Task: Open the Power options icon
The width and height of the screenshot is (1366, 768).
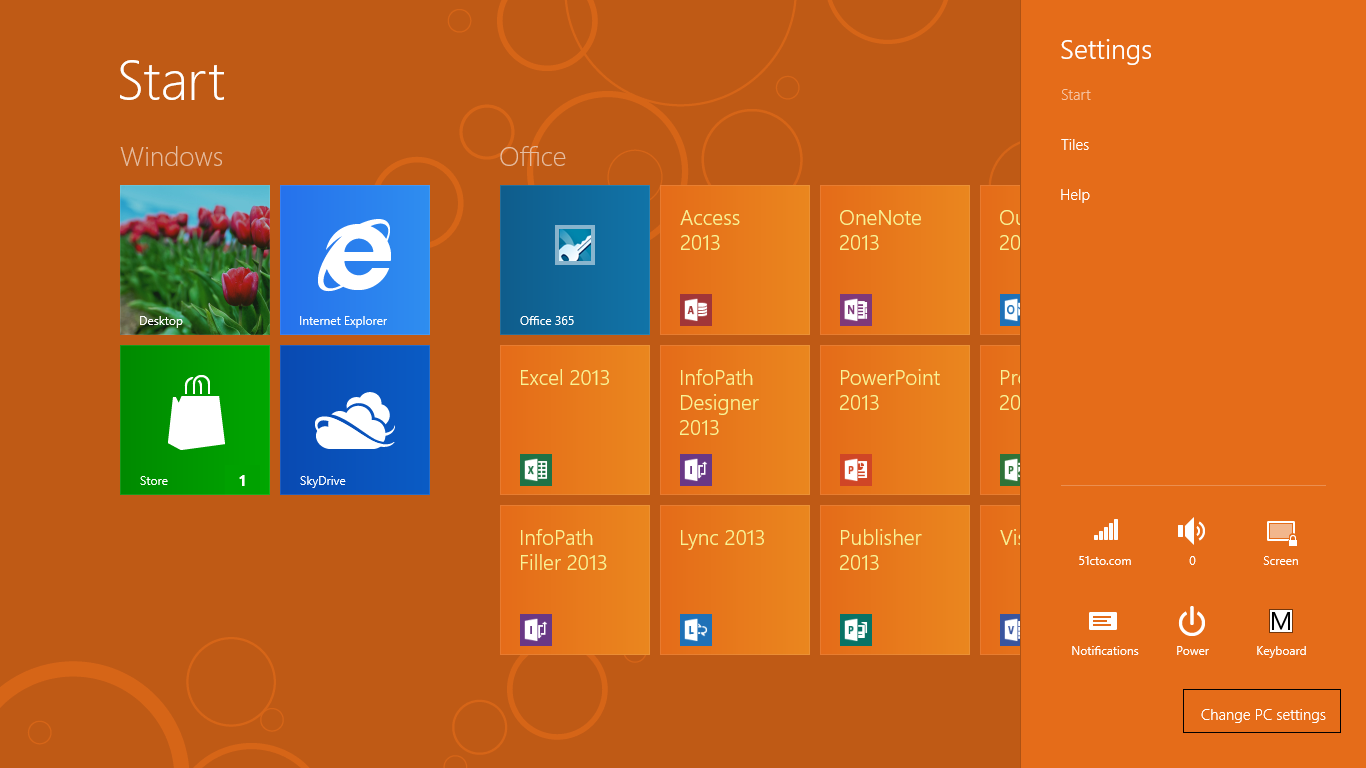Action: point(1192,632)
